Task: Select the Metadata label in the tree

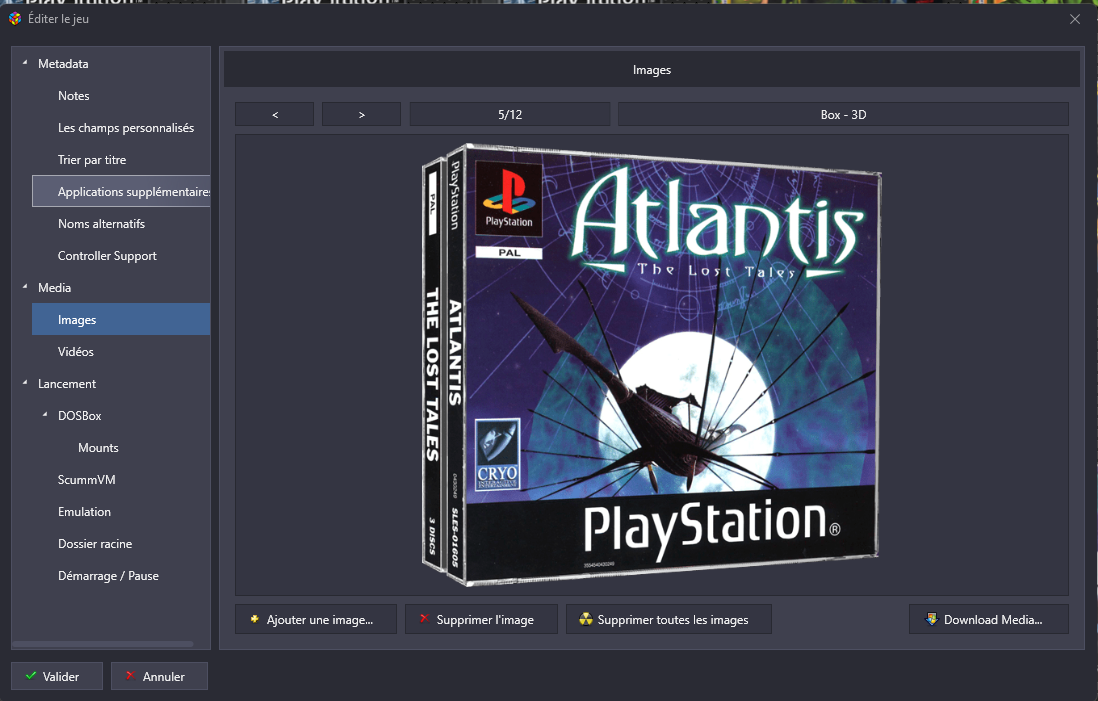Action: [x=63, y=64]
